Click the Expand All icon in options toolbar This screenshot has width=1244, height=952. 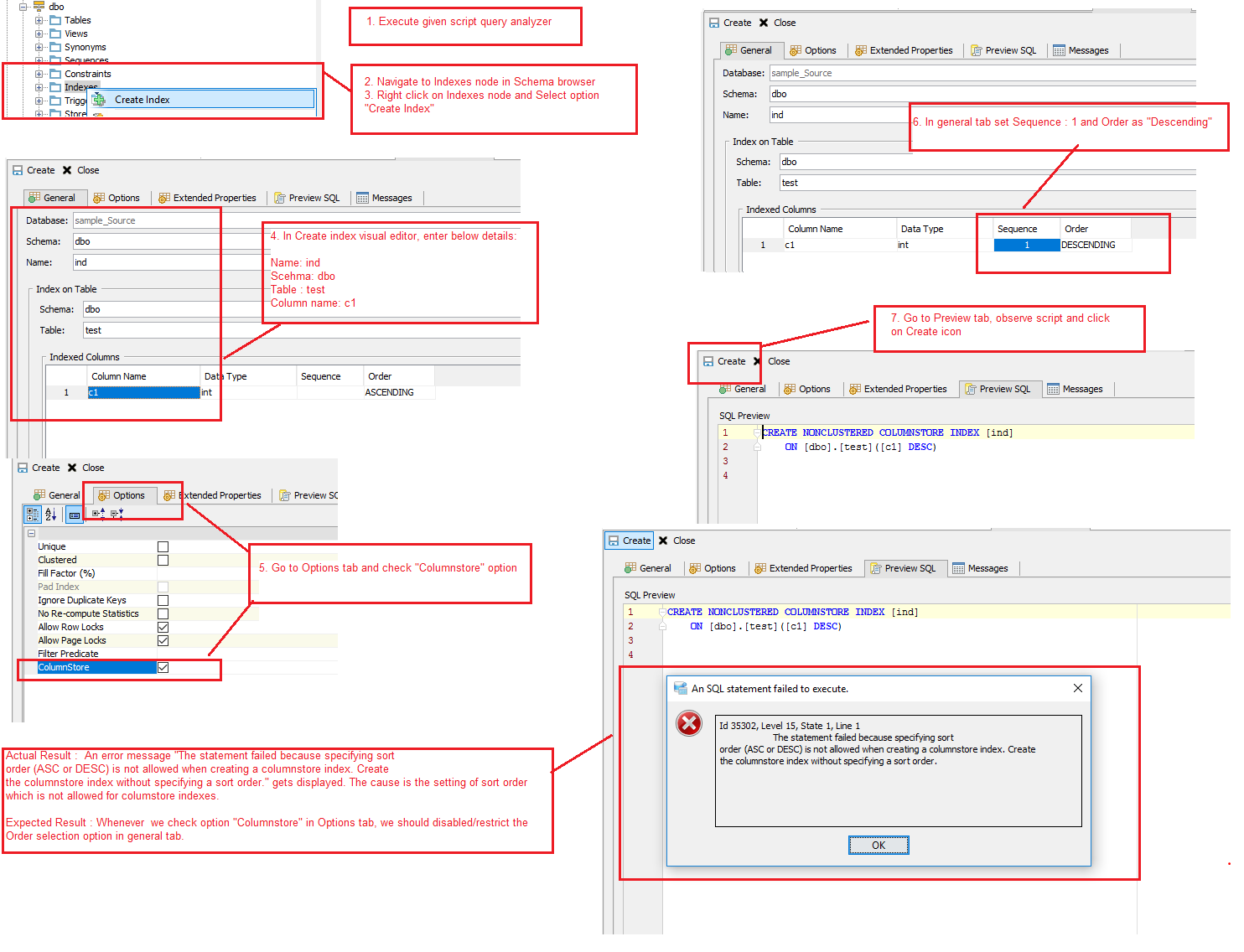point(99,514)
